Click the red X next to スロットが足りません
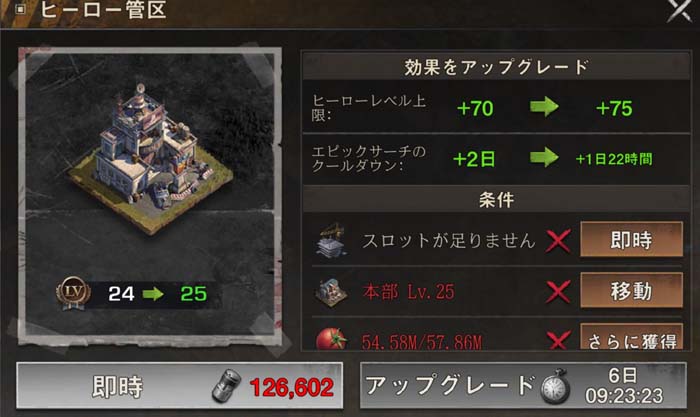Screen dimensions: 700x417 [558, 241]
